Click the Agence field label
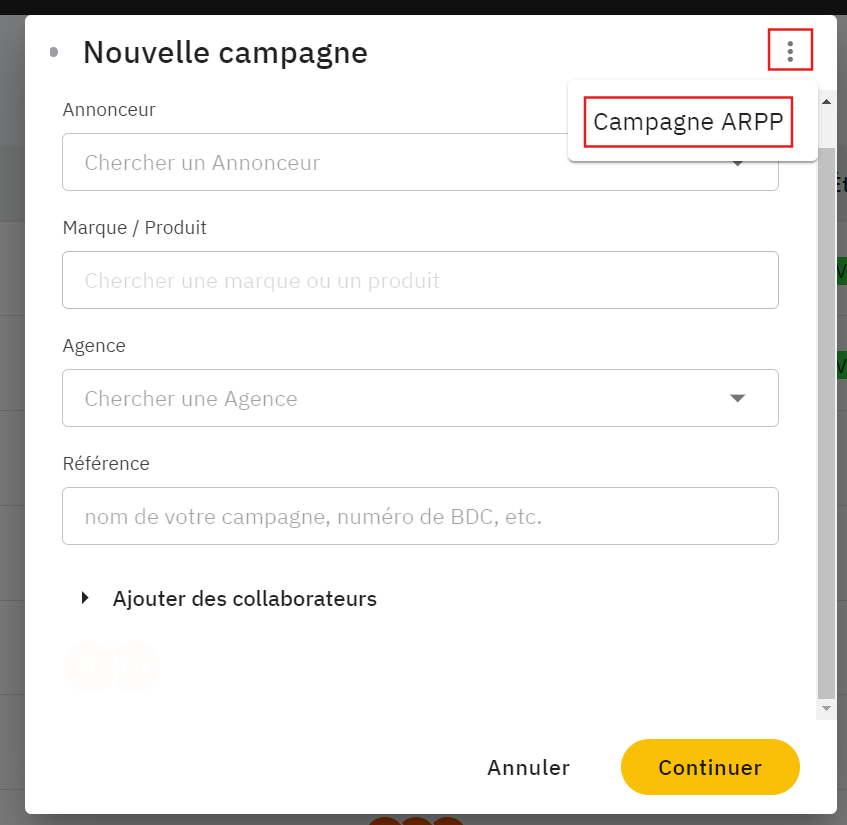 tap(94, 345)
